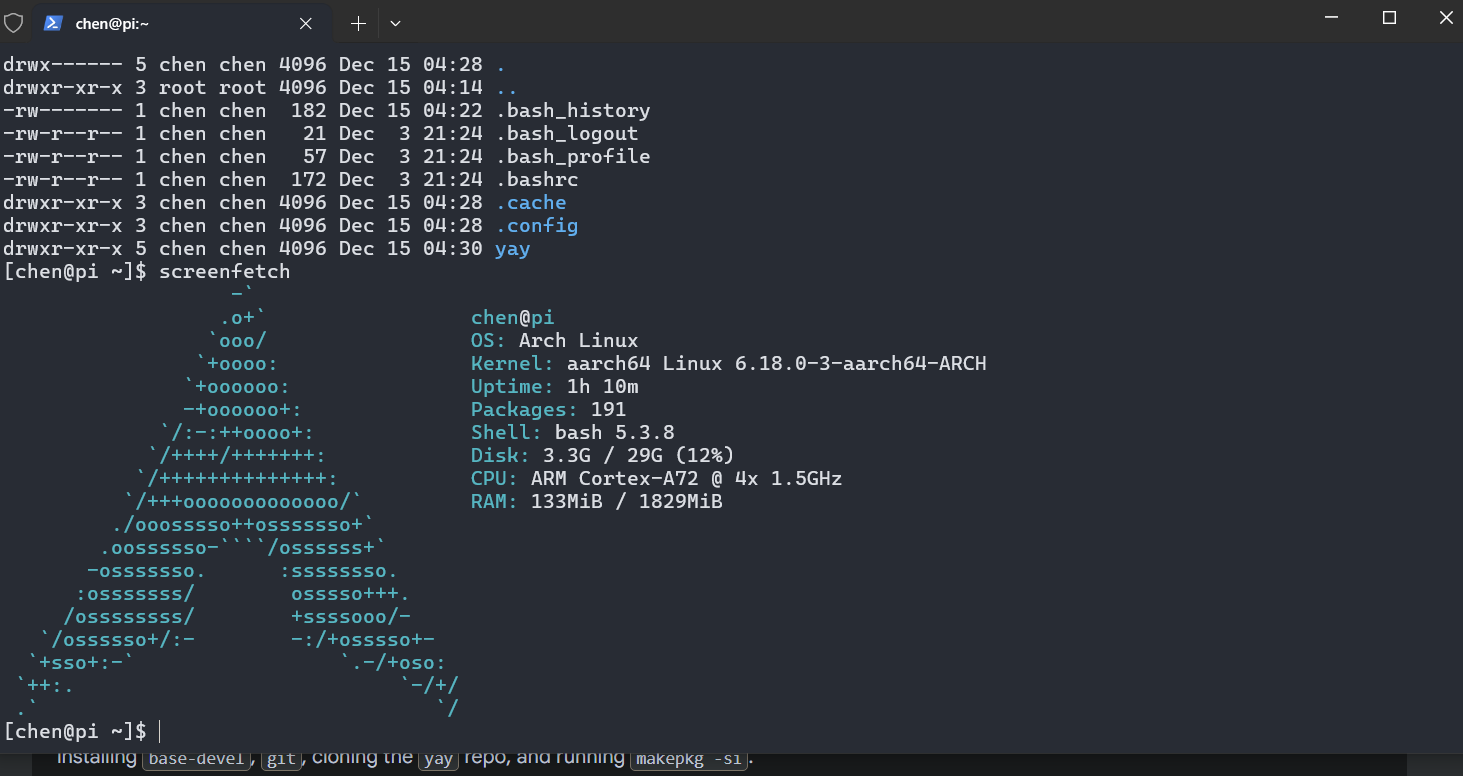The width and height of the screenshot is (1463, 776).
Task: Click the "04:14" time in the root-owned row
Action: [x=453, y=88]
